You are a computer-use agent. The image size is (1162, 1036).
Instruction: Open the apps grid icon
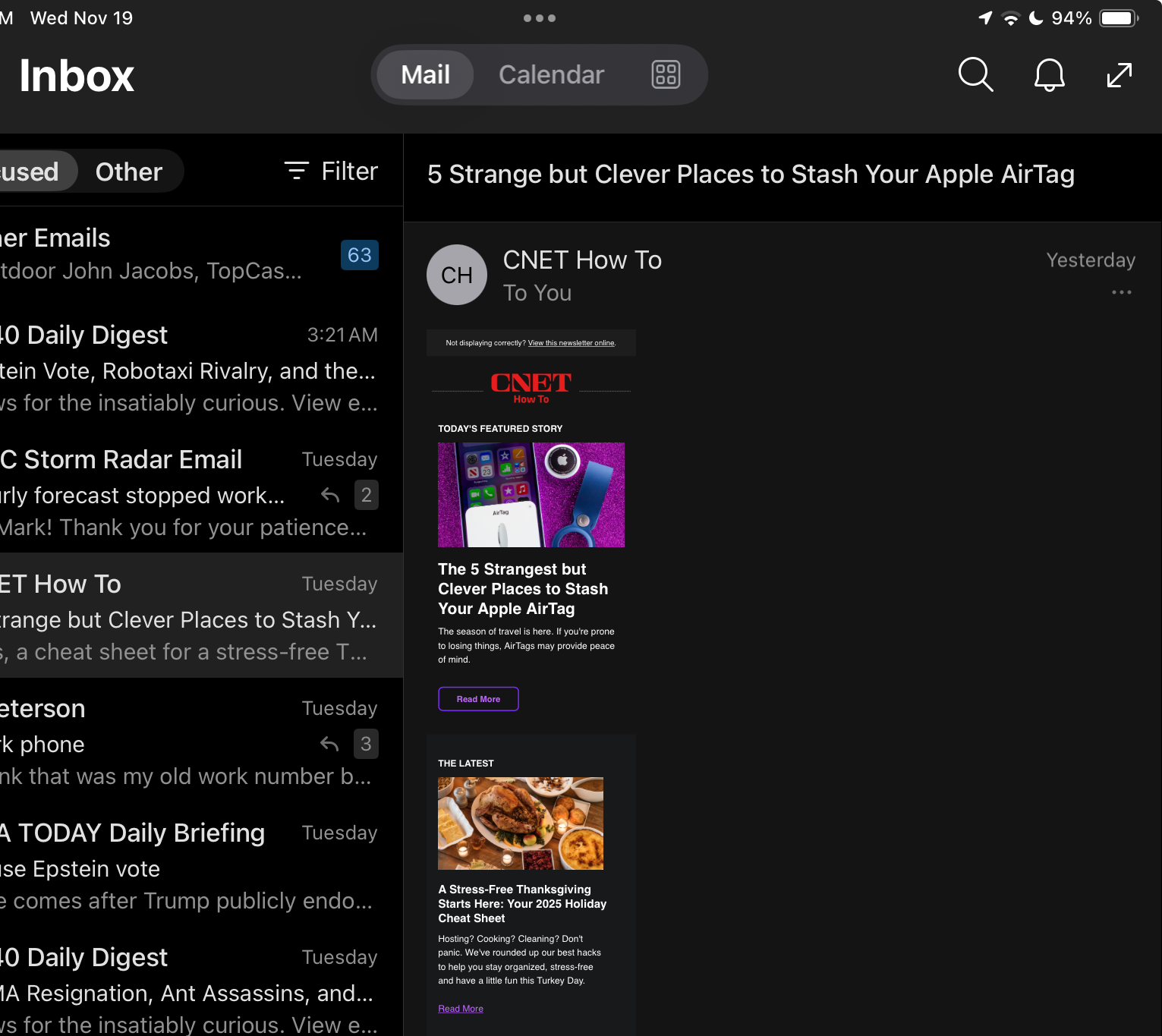pos(666,74)
